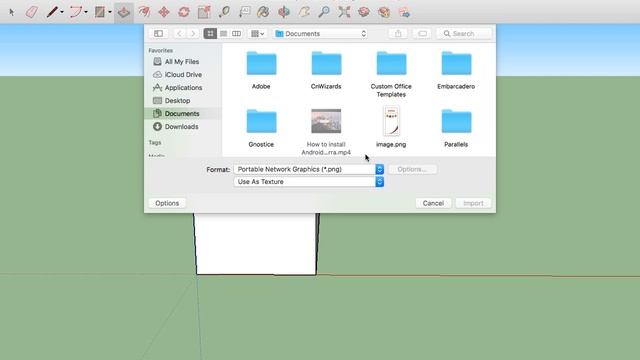Switch file browser to list view
640x360 pixels.
pyautogui.click(x=223, y=33)
